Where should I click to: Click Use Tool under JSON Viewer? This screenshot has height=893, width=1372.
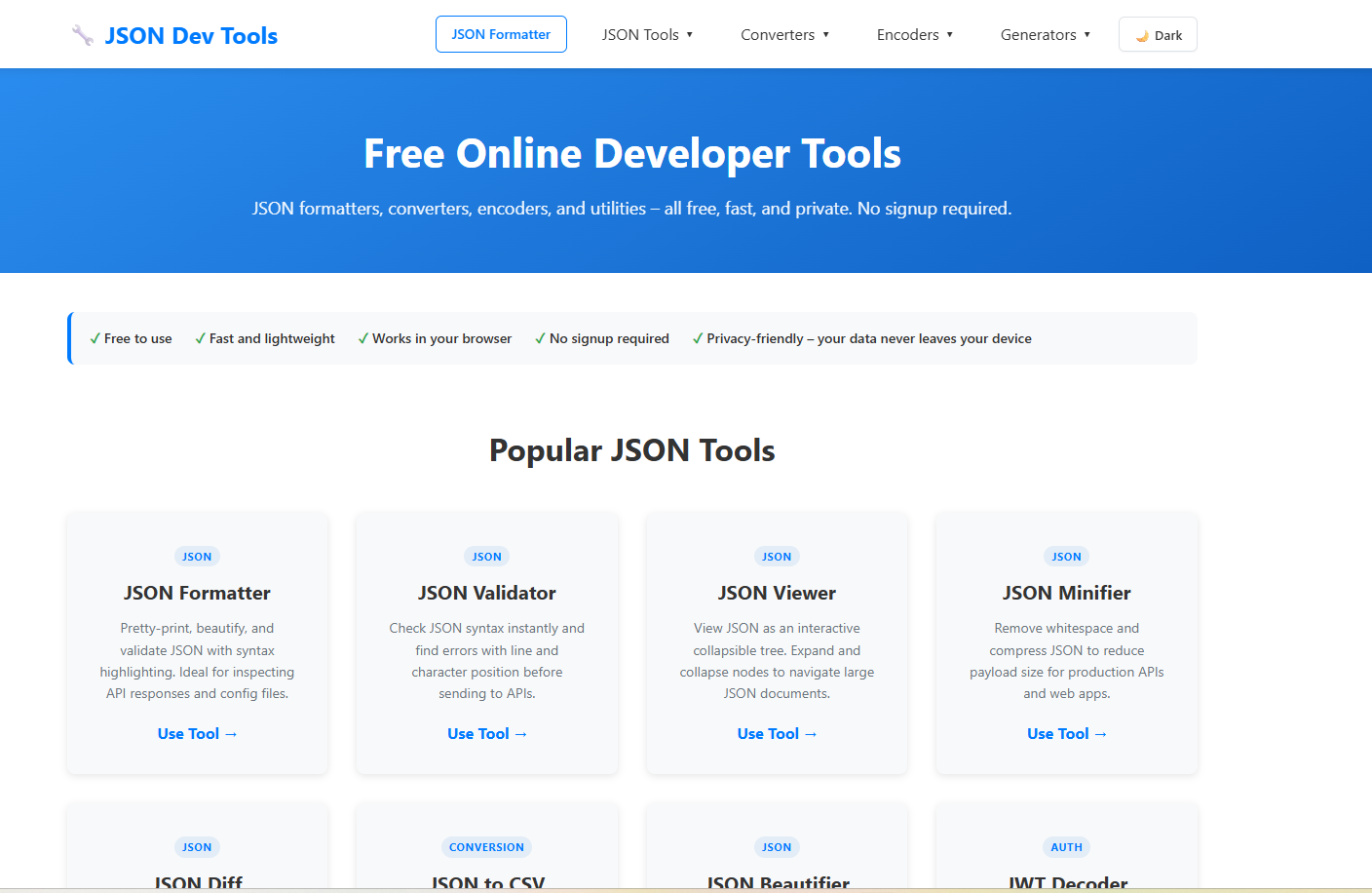tap(777, 734)
